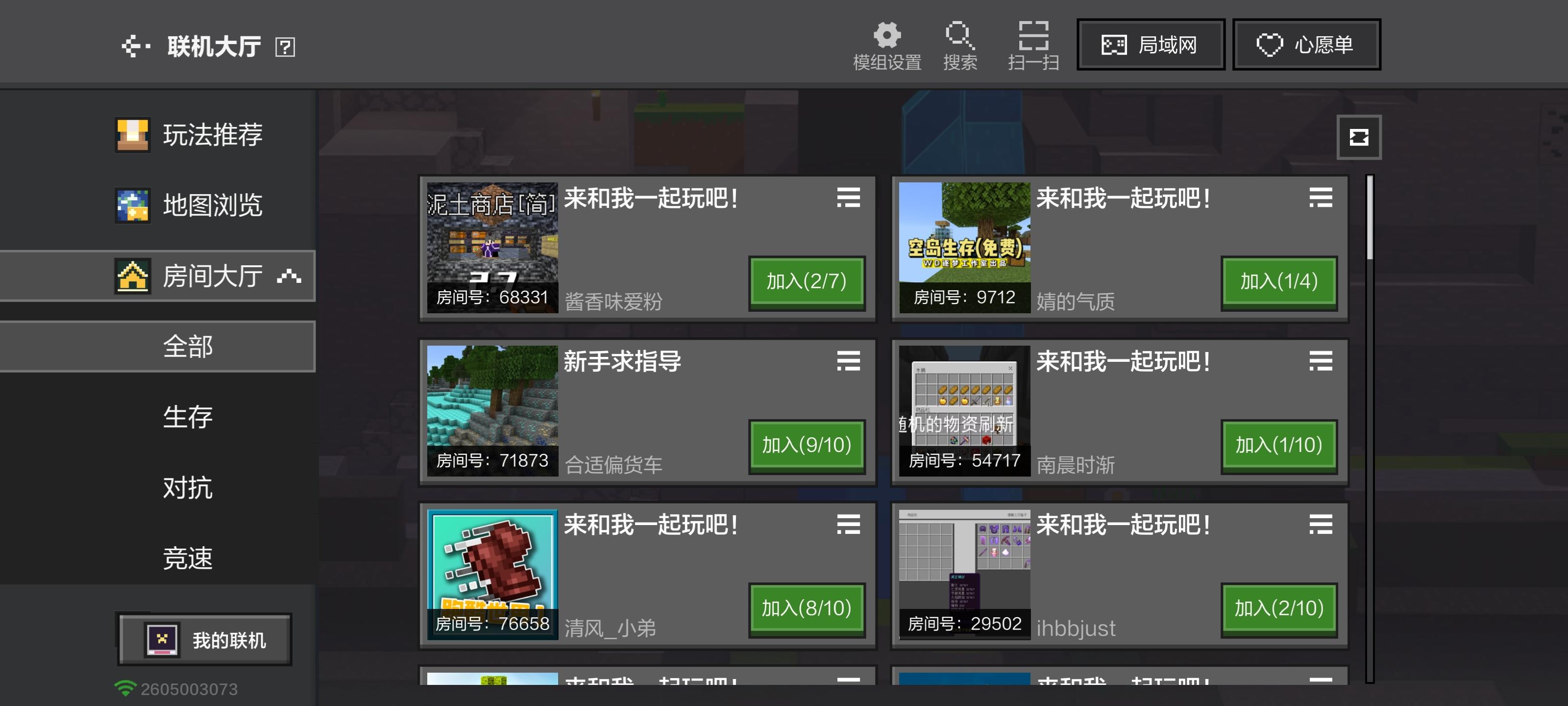
Task: Open the 心愿单 wishlist button
Action: (x=1306, y=45)
